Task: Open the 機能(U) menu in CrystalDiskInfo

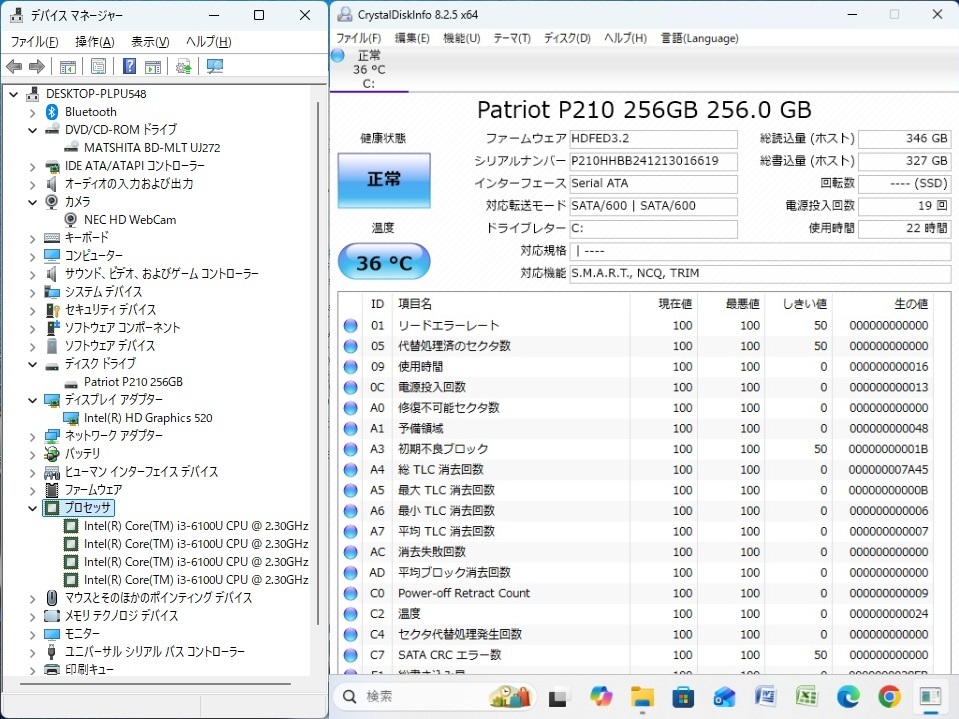Action: click(x=461, y=38)
